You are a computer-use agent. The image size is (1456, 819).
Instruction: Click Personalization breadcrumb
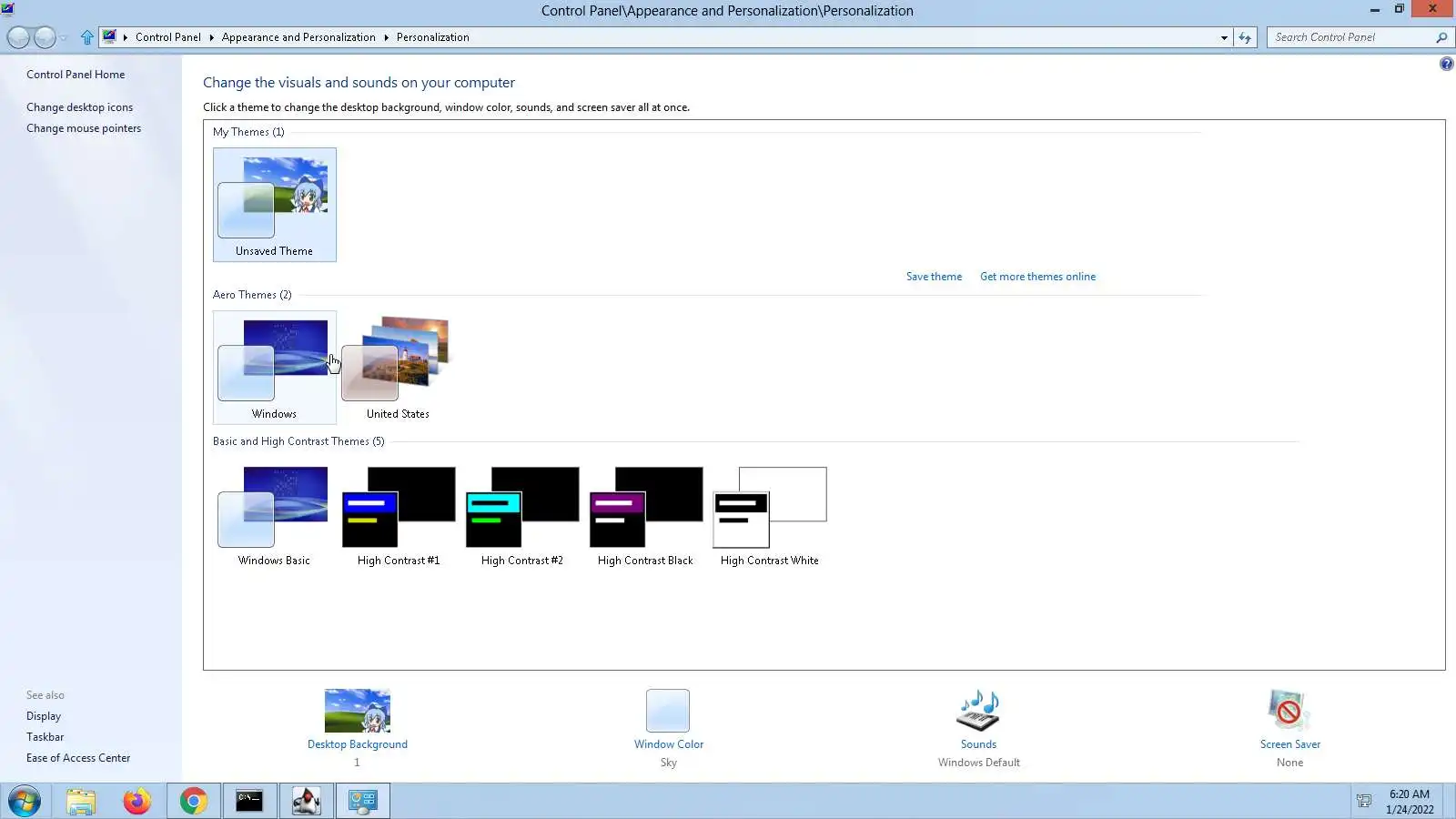[x=433, y=37]
